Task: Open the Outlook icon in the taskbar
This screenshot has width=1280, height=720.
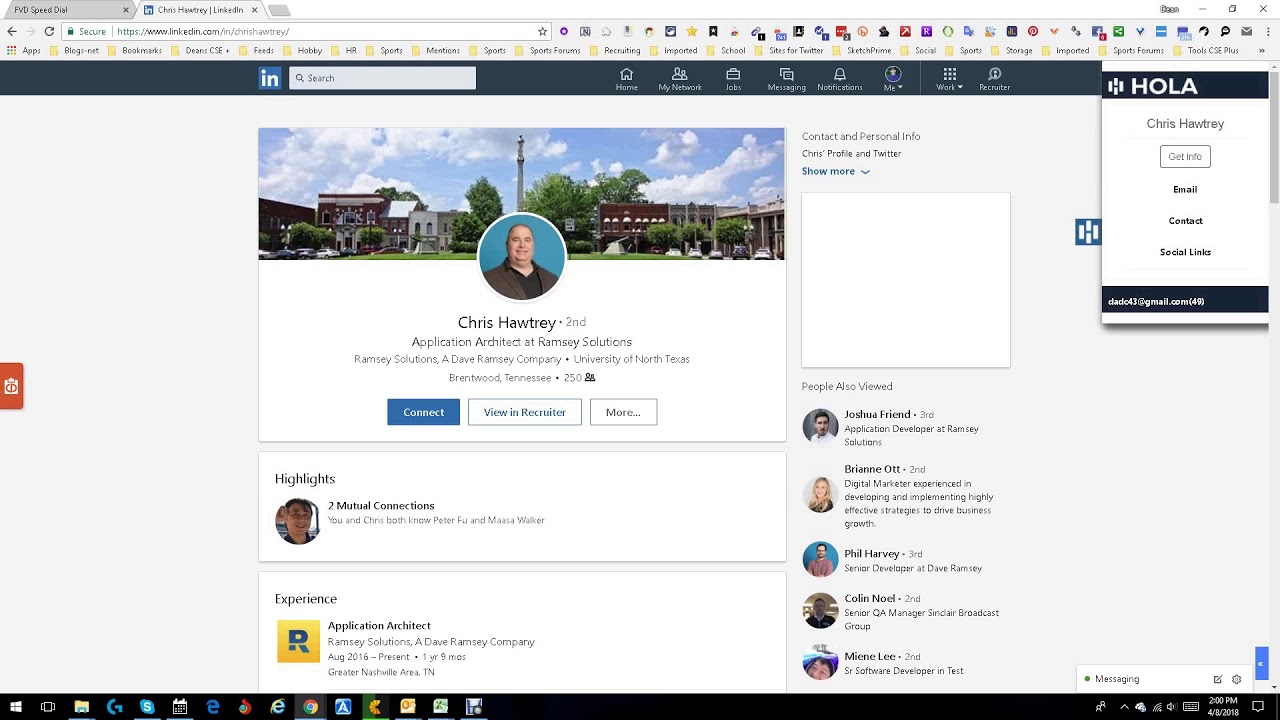Action: tap(408, 707)
